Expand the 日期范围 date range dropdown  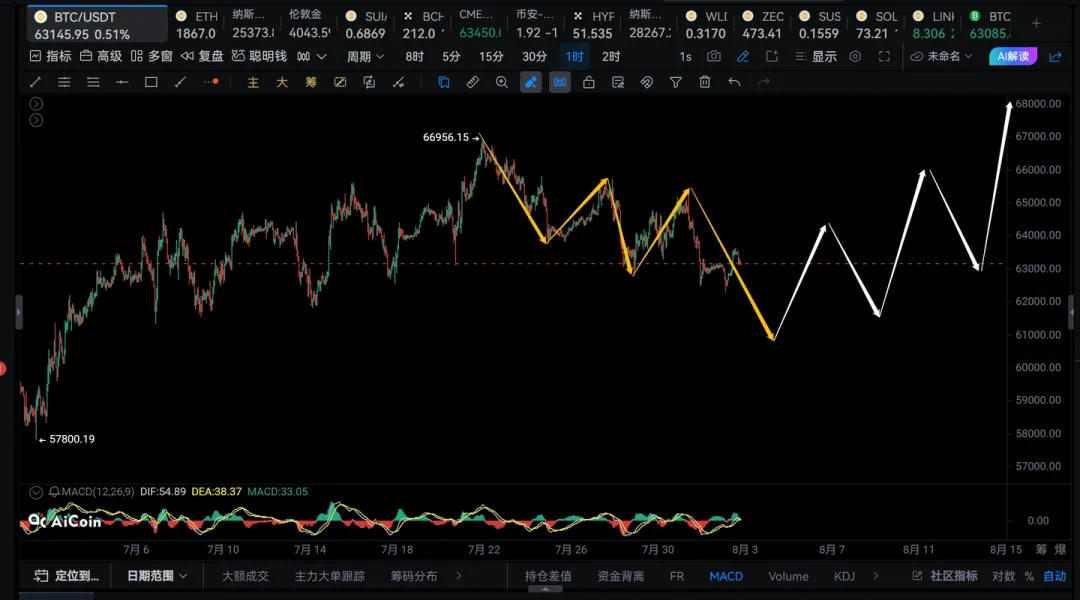click(x=157, y=576)
